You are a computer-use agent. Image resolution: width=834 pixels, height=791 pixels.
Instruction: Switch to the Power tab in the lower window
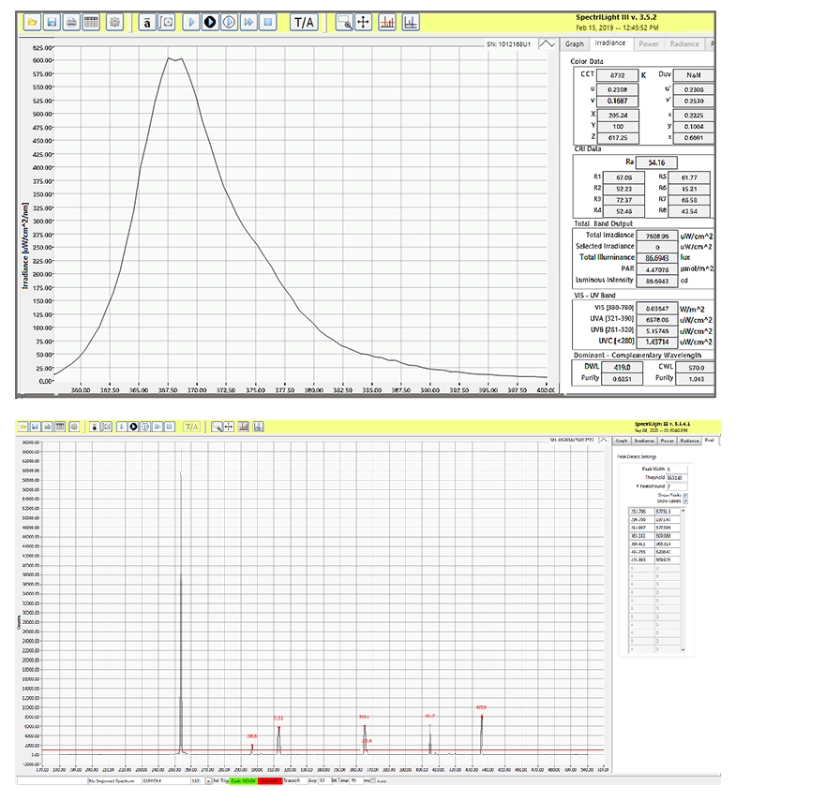pyautogui.click(x=667, y=441)
